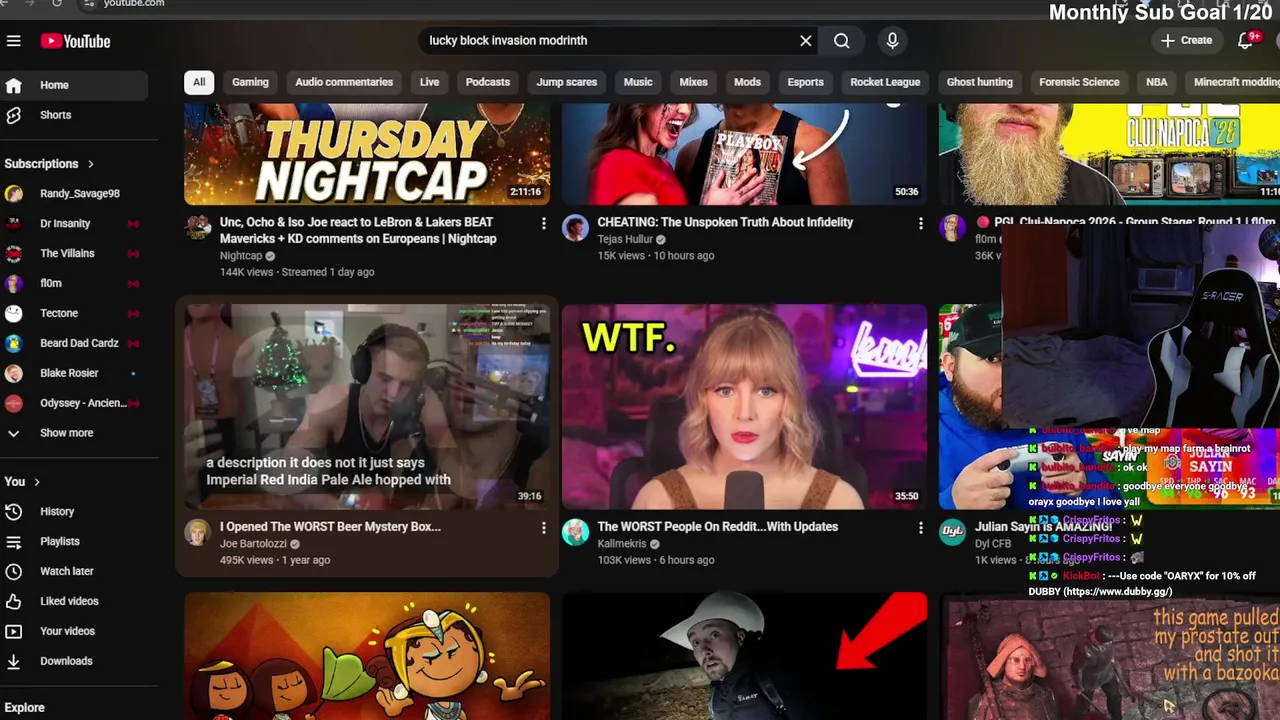Viewport: 1280px width, 720px height.
Task: Select the Mods filter chip
Action: (748, 82)
